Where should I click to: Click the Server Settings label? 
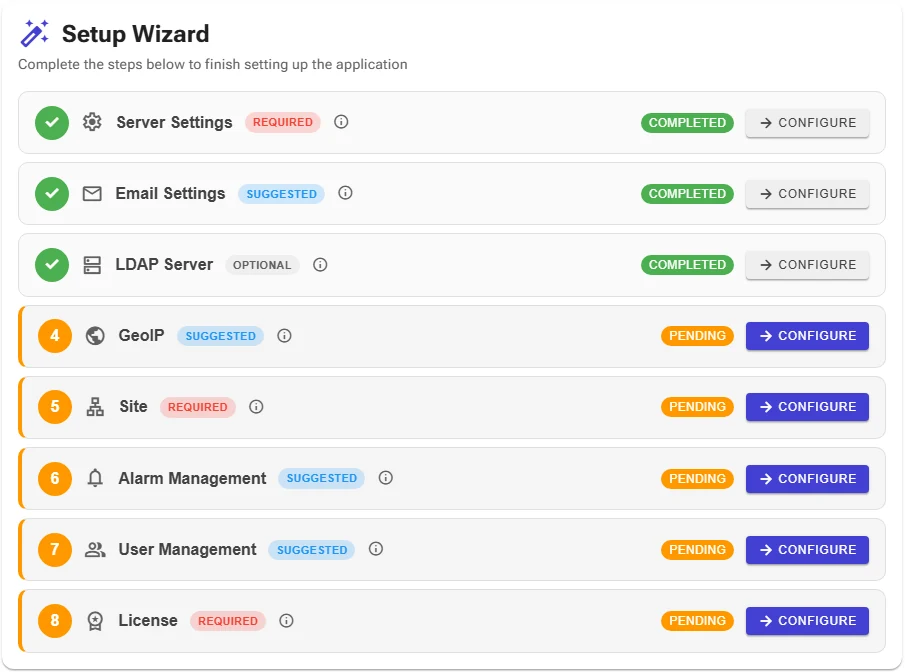(174, 122)
